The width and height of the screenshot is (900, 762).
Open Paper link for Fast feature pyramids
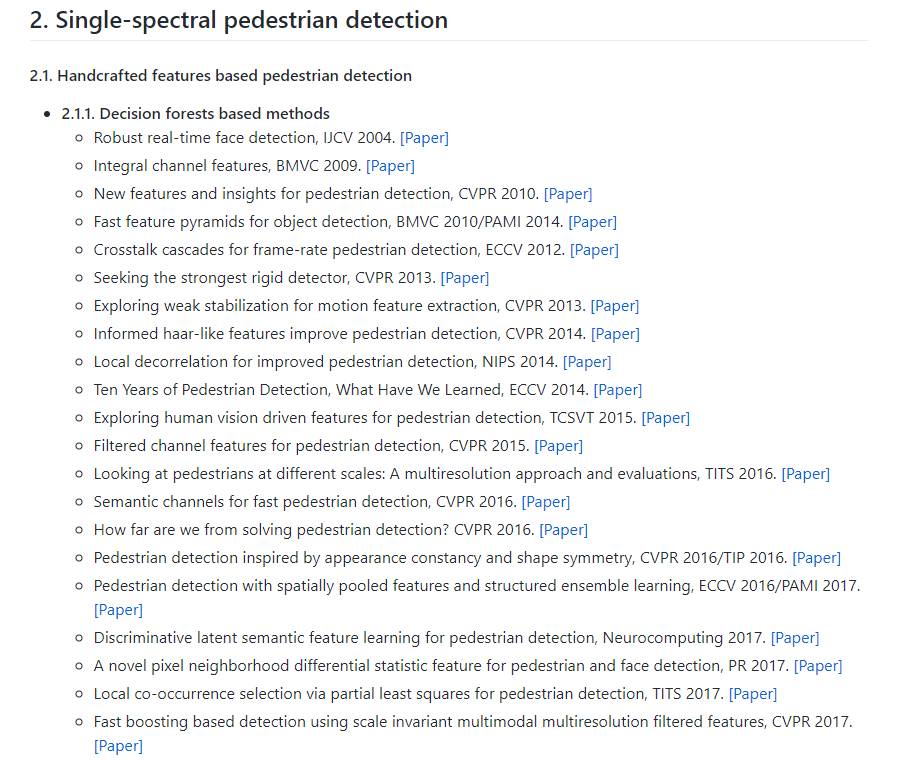(x=592, y=222)
